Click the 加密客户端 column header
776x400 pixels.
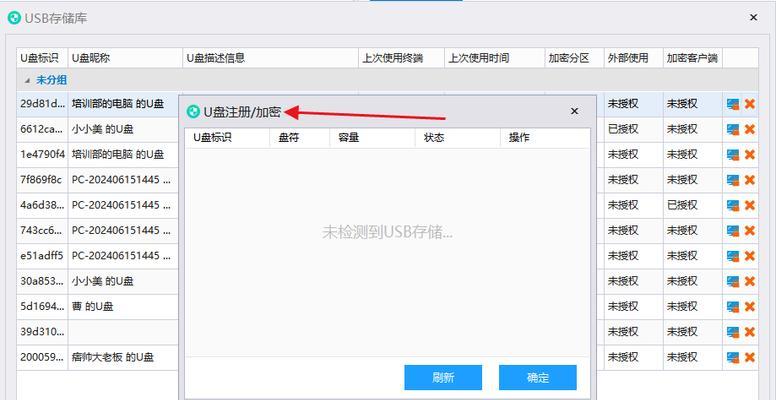(x=691, y=58)
